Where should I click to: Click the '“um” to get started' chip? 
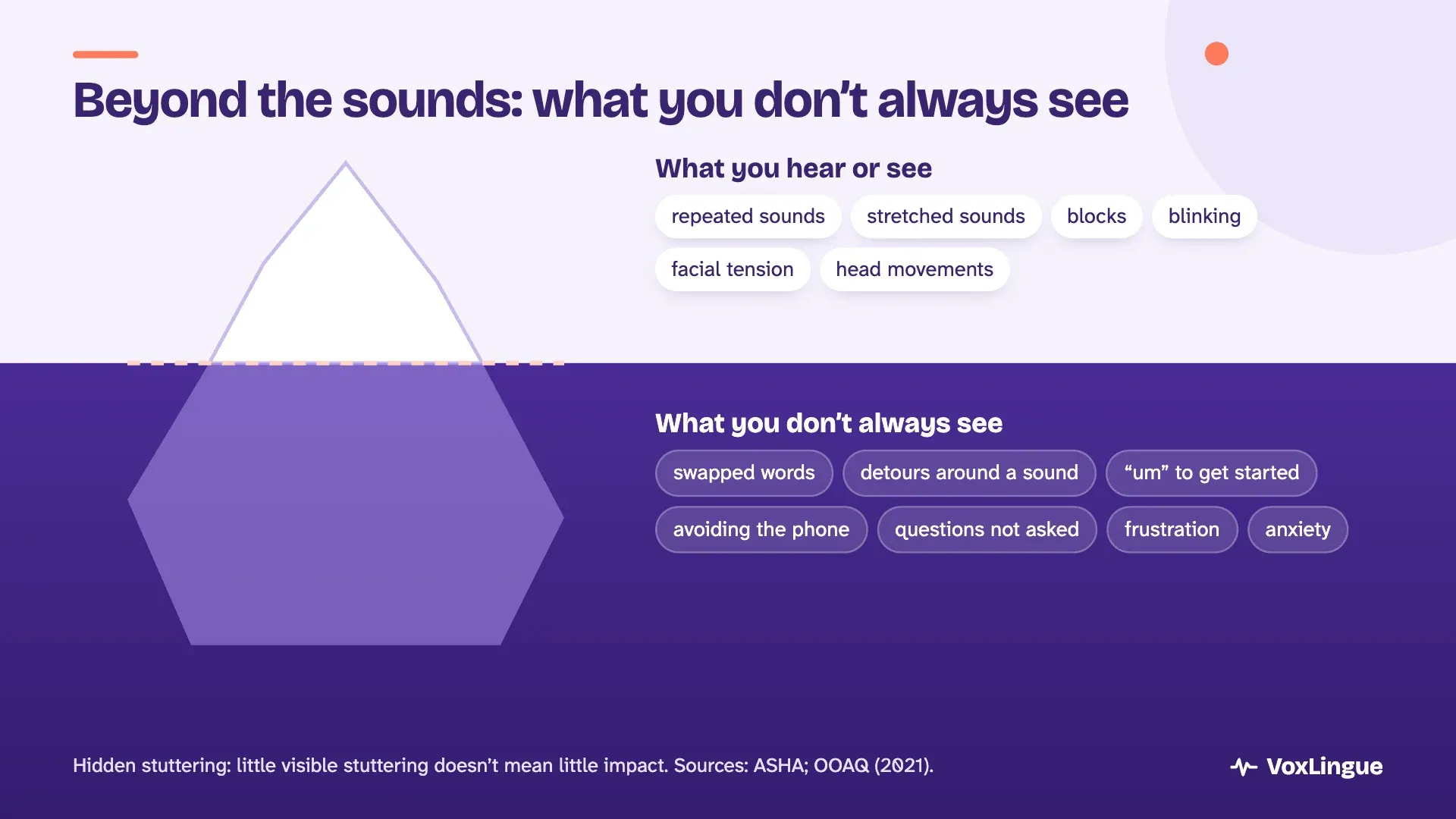tap(1211, 472)
